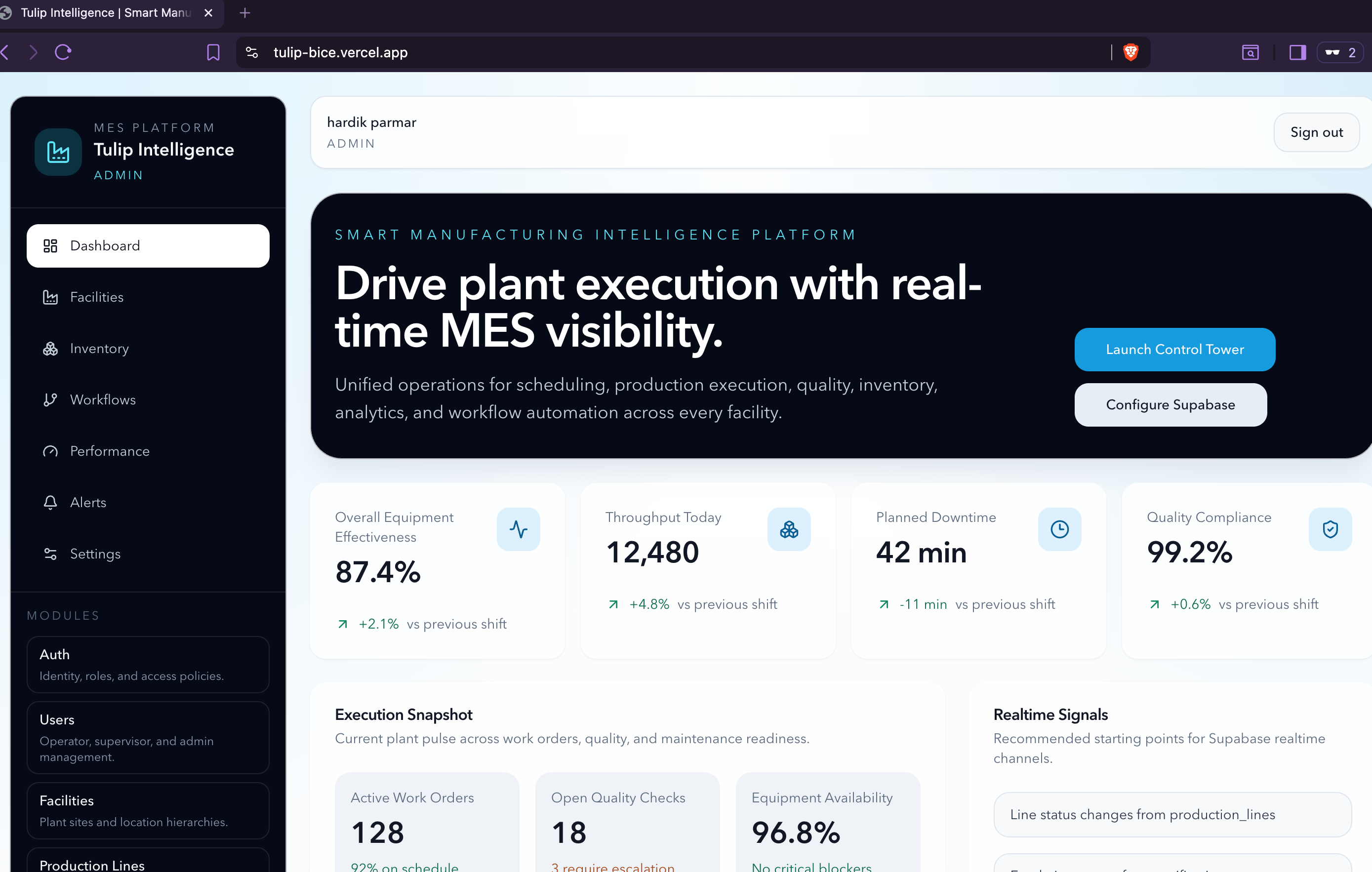
Task: Click the Facilities sidebar icon
Action: (x=51, y=297)
